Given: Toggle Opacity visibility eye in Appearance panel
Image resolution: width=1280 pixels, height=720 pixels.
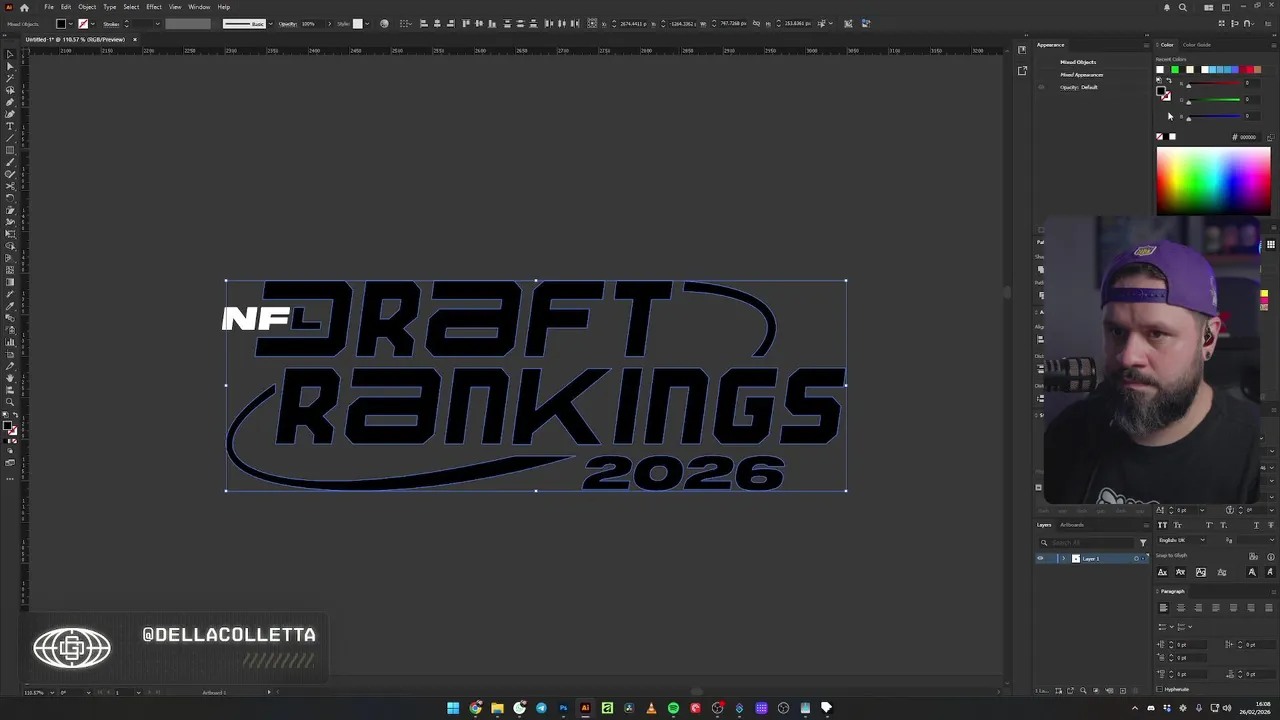Looking at the screenshot, I should pyautogui.click(x=1041, y=87).
